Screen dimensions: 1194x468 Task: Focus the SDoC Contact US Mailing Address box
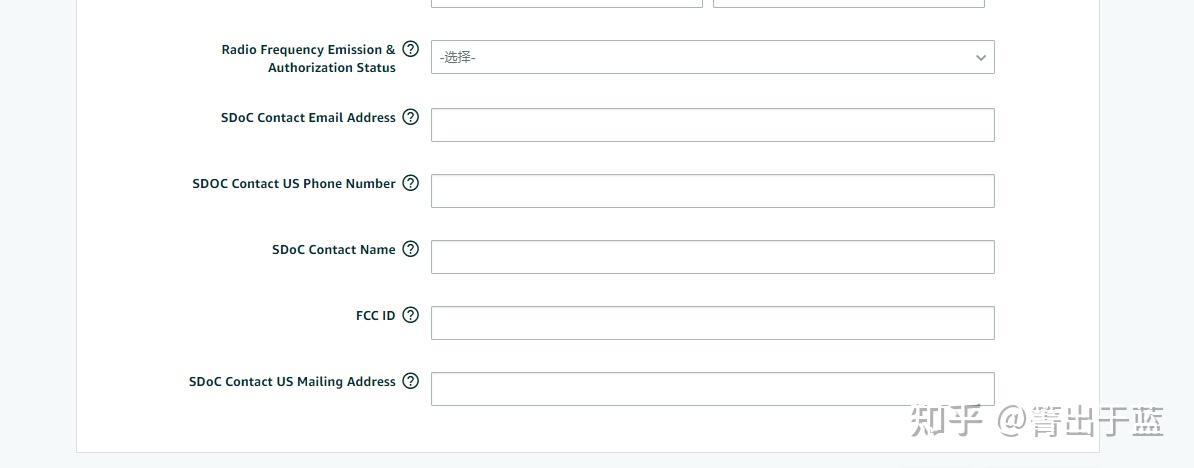point(712,389)
